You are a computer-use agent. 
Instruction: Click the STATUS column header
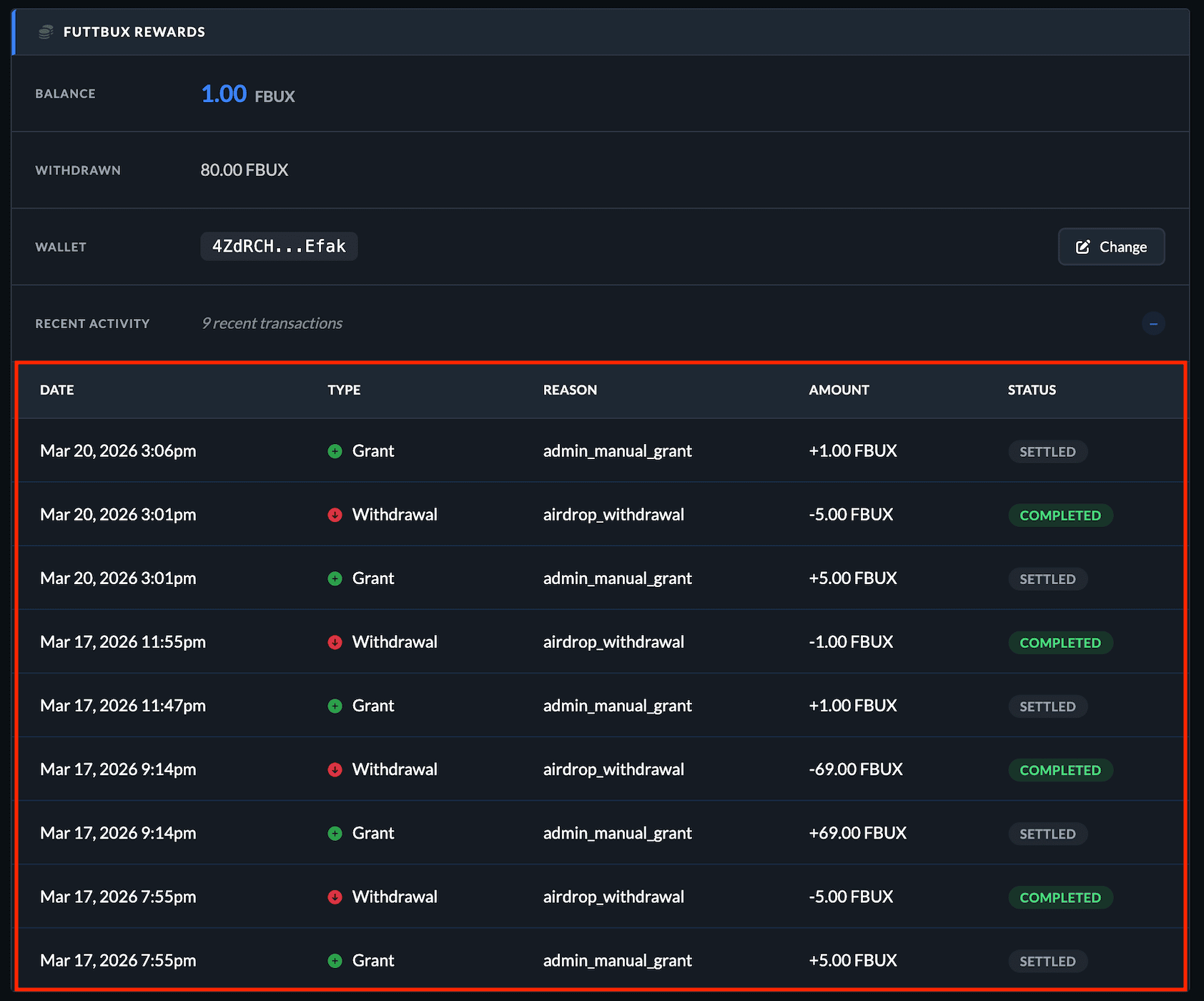point(1032,390)
